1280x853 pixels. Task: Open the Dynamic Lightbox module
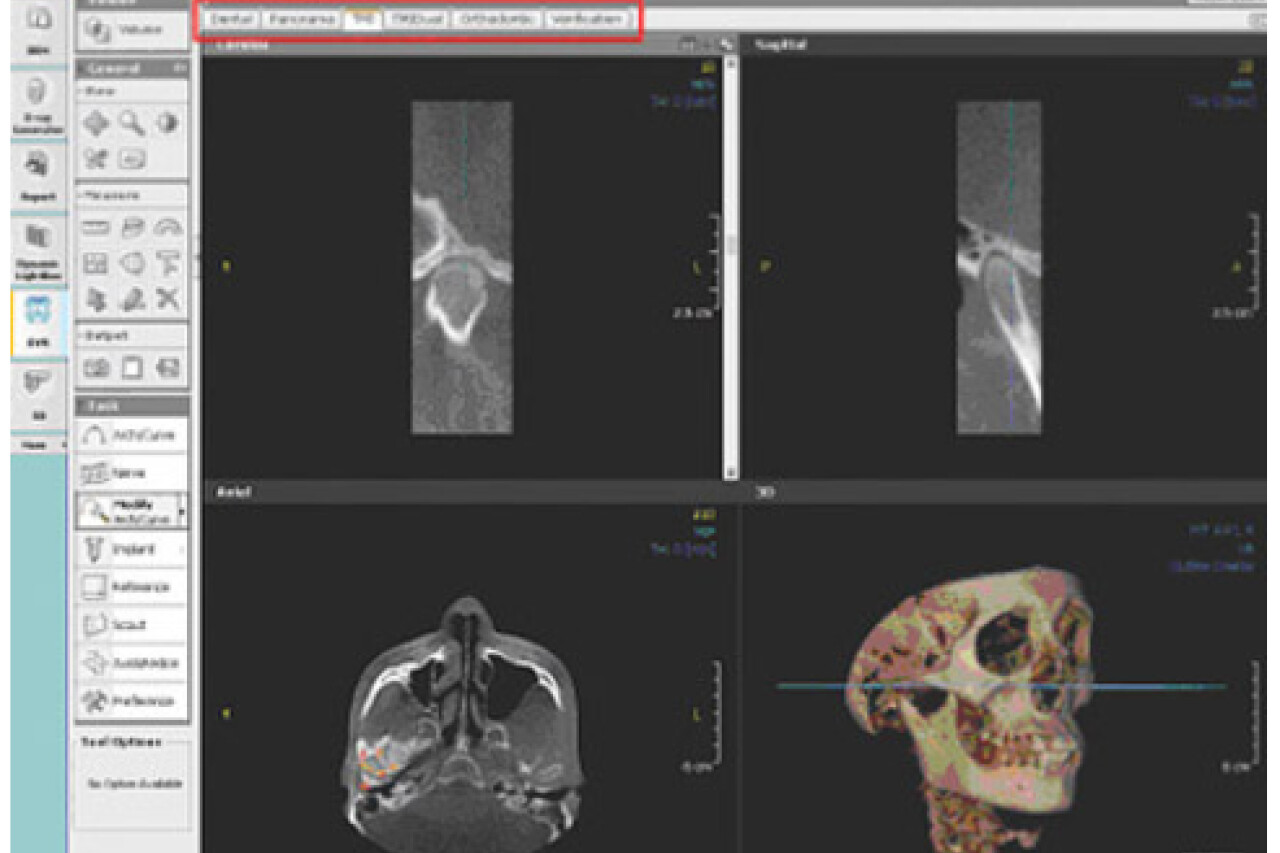[x=38, y=250]
